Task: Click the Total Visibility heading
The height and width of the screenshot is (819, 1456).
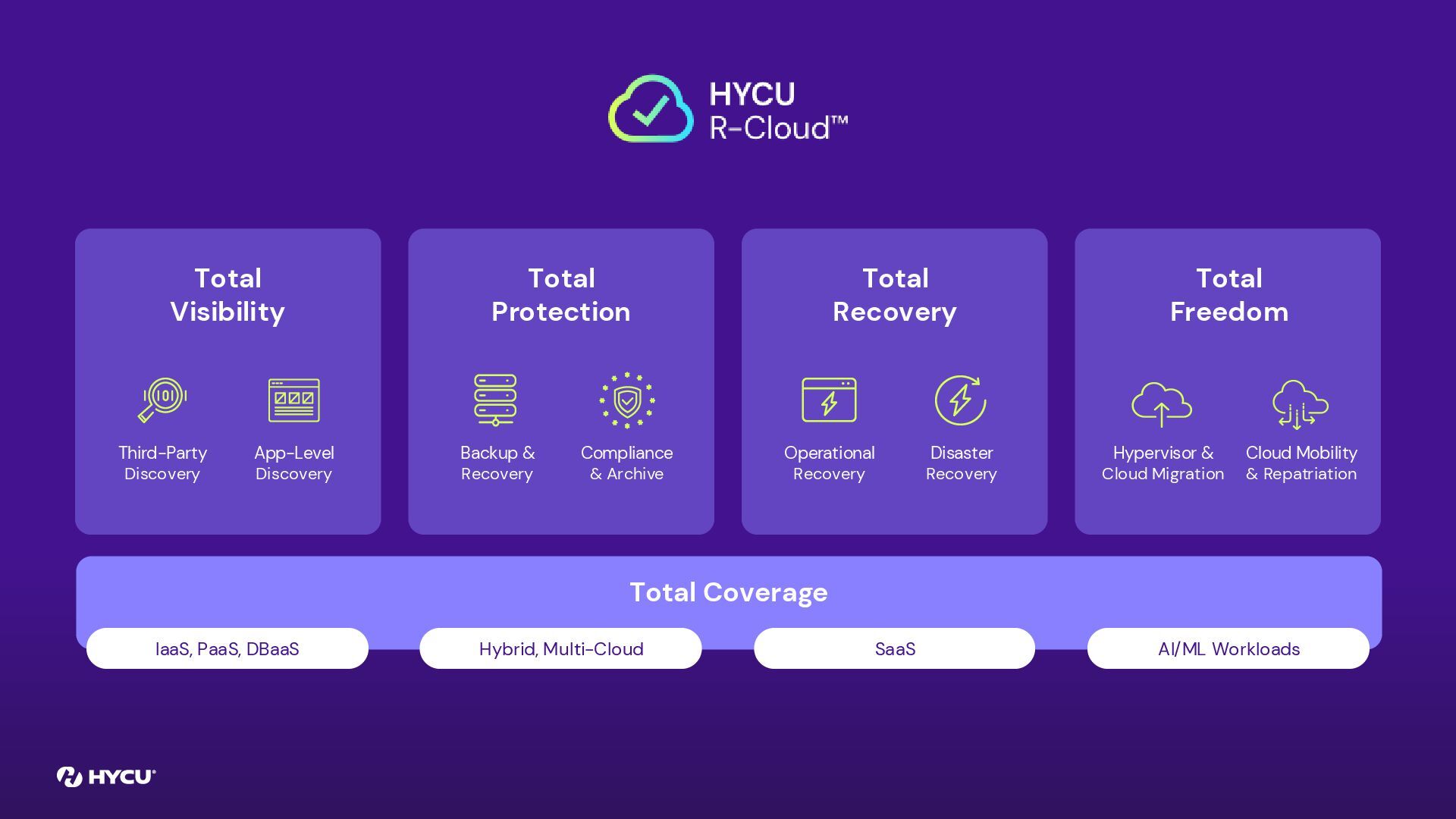Action: [x=227, y=295]
